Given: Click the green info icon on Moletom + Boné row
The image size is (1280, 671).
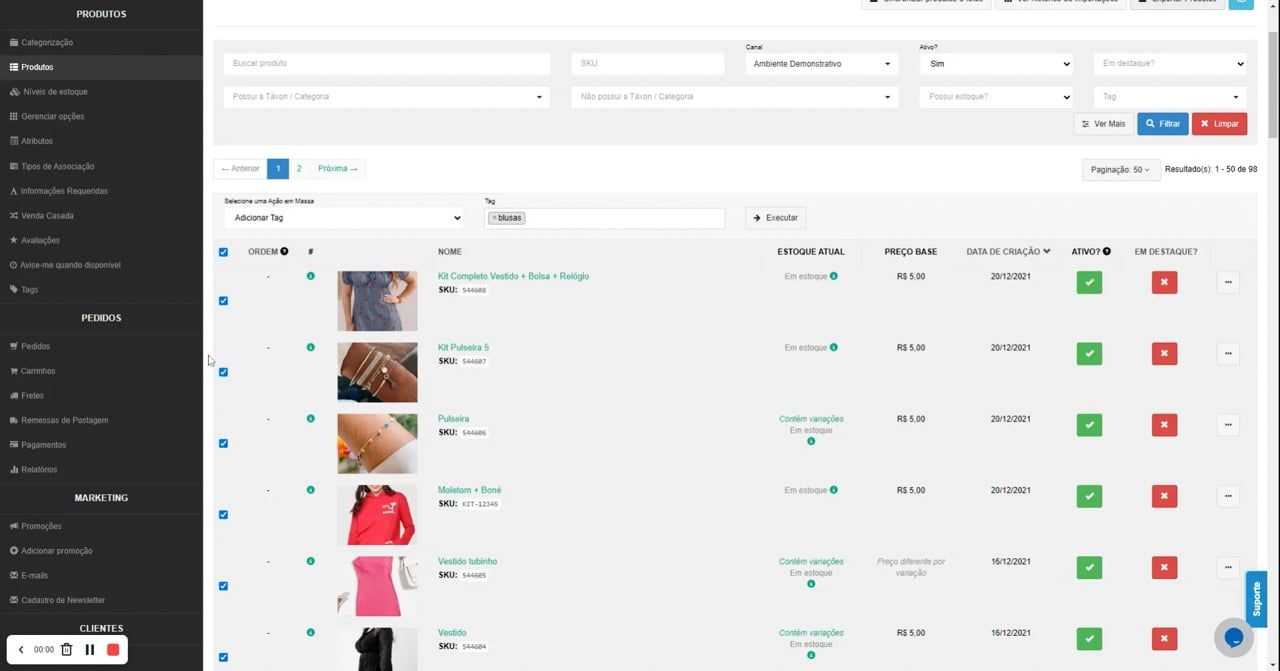Looking at the screenshot, I should tap(311, 490).
